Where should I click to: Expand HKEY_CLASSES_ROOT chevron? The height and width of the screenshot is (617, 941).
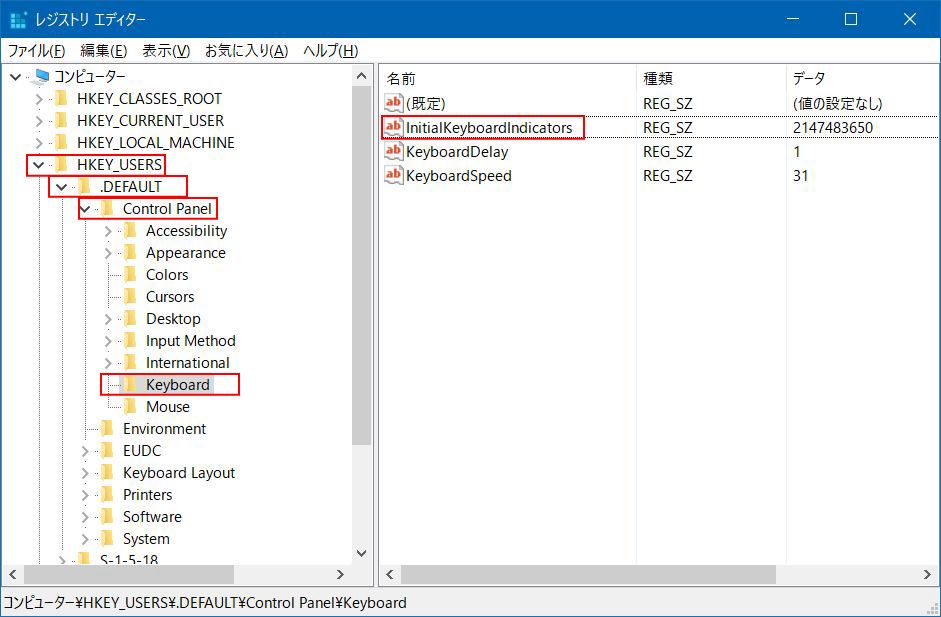tap(39, 99)
